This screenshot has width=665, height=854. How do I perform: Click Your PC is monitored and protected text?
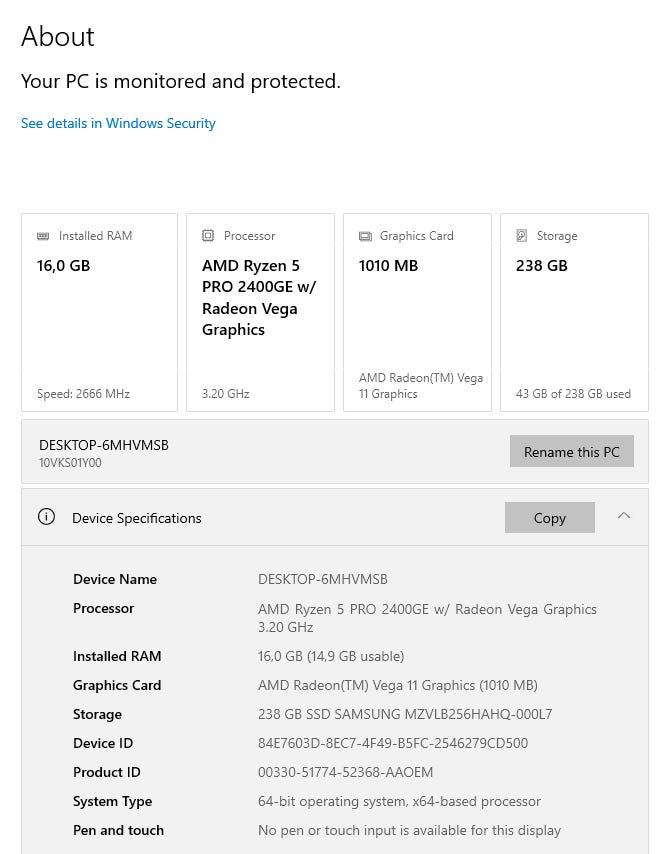click(181, 81)
